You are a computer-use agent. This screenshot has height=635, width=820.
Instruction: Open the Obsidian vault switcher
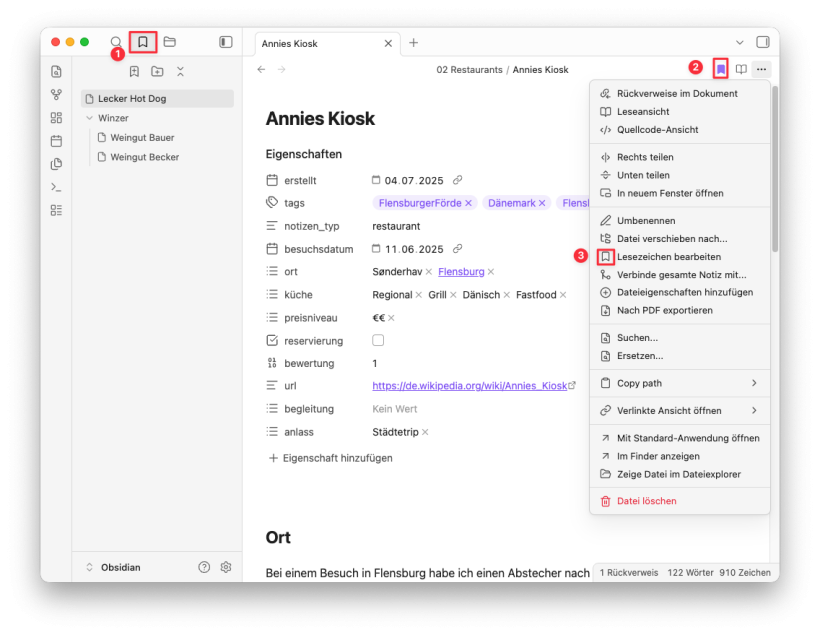[x=120, y=567]
